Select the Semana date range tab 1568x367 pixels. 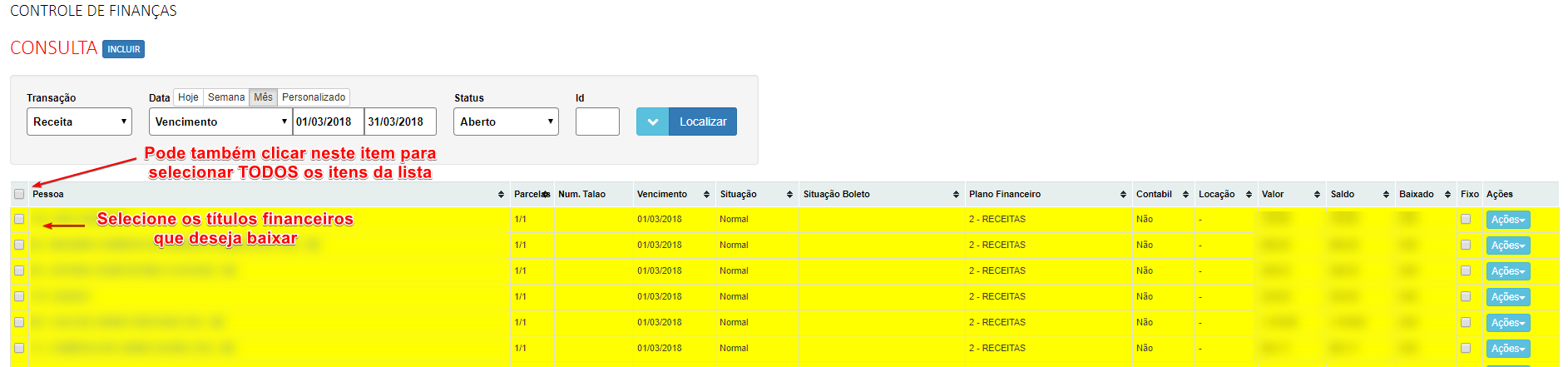226,97
